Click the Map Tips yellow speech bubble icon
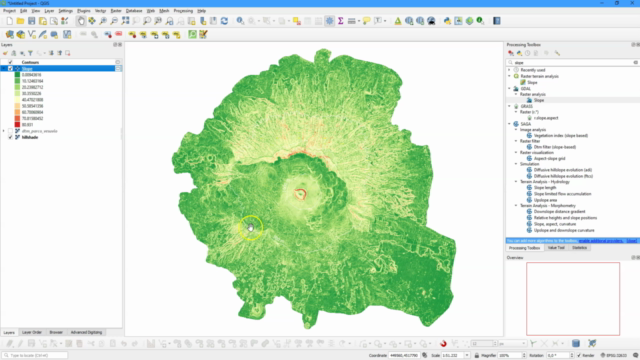Viewport: 640px width, 360px height. tap(367, 21)
